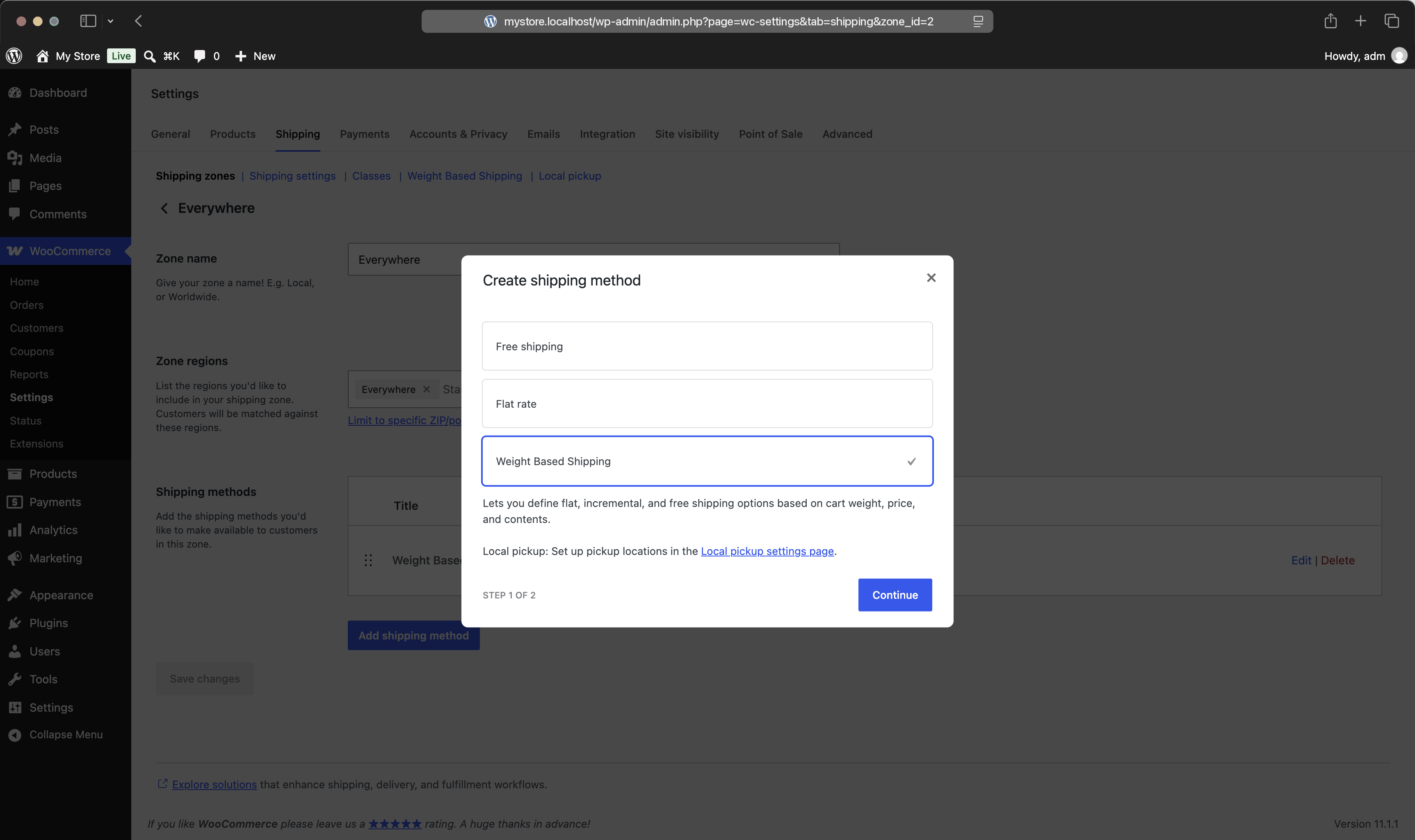Viewport: 1415px width, 840px height.
Task: Open WooCommerce Coupons submenu
Action: tap(32, 352)
